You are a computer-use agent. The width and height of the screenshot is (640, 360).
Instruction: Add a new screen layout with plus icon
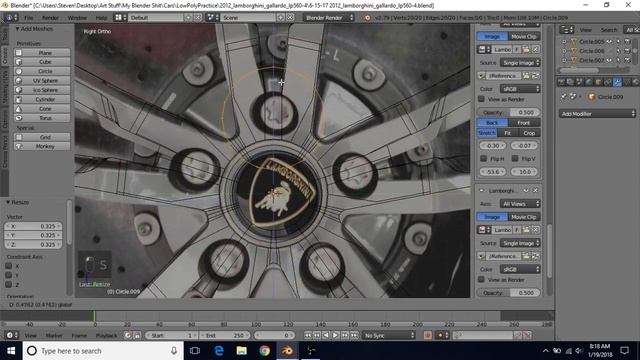click(x=188, y=18)
